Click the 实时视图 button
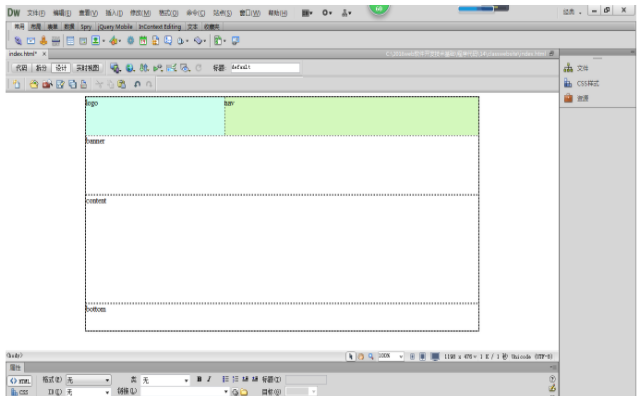 pyautogui.click(x=88, y=68)
